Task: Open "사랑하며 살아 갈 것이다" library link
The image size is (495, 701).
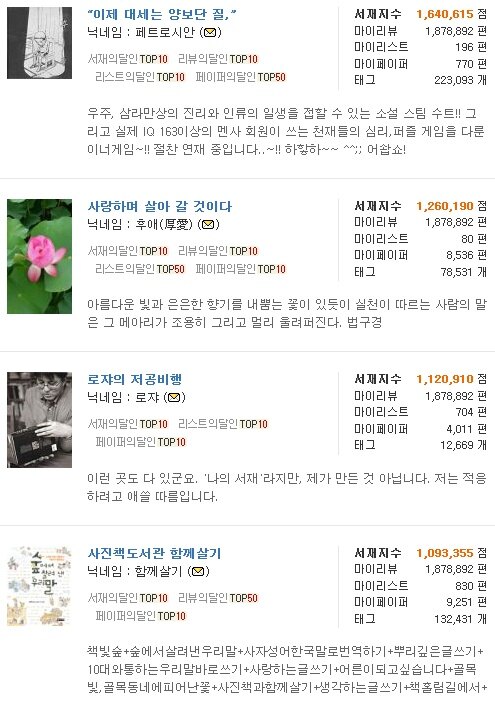Action: [160, 207]
